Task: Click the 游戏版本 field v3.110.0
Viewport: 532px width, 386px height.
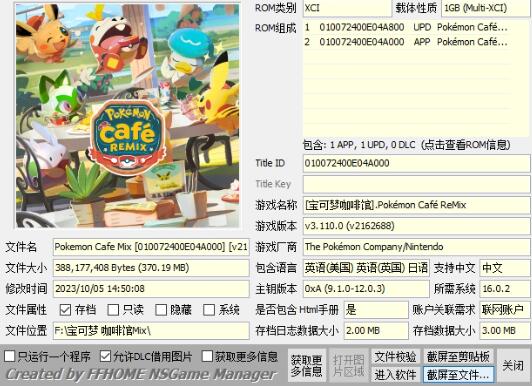Action: tap(416, 226)
